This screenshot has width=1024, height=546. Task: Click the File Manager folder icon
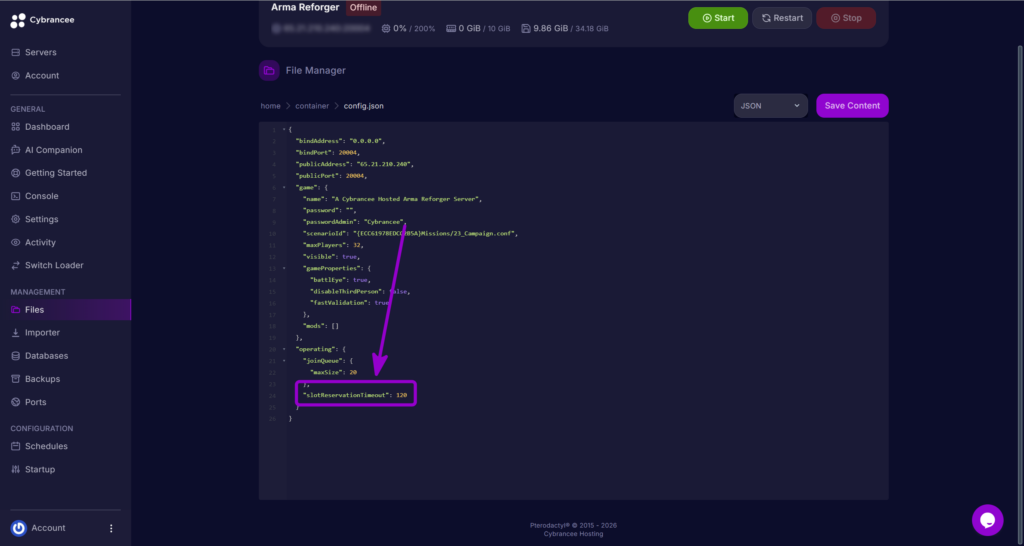pyautogui.click(x=269, y=71)
